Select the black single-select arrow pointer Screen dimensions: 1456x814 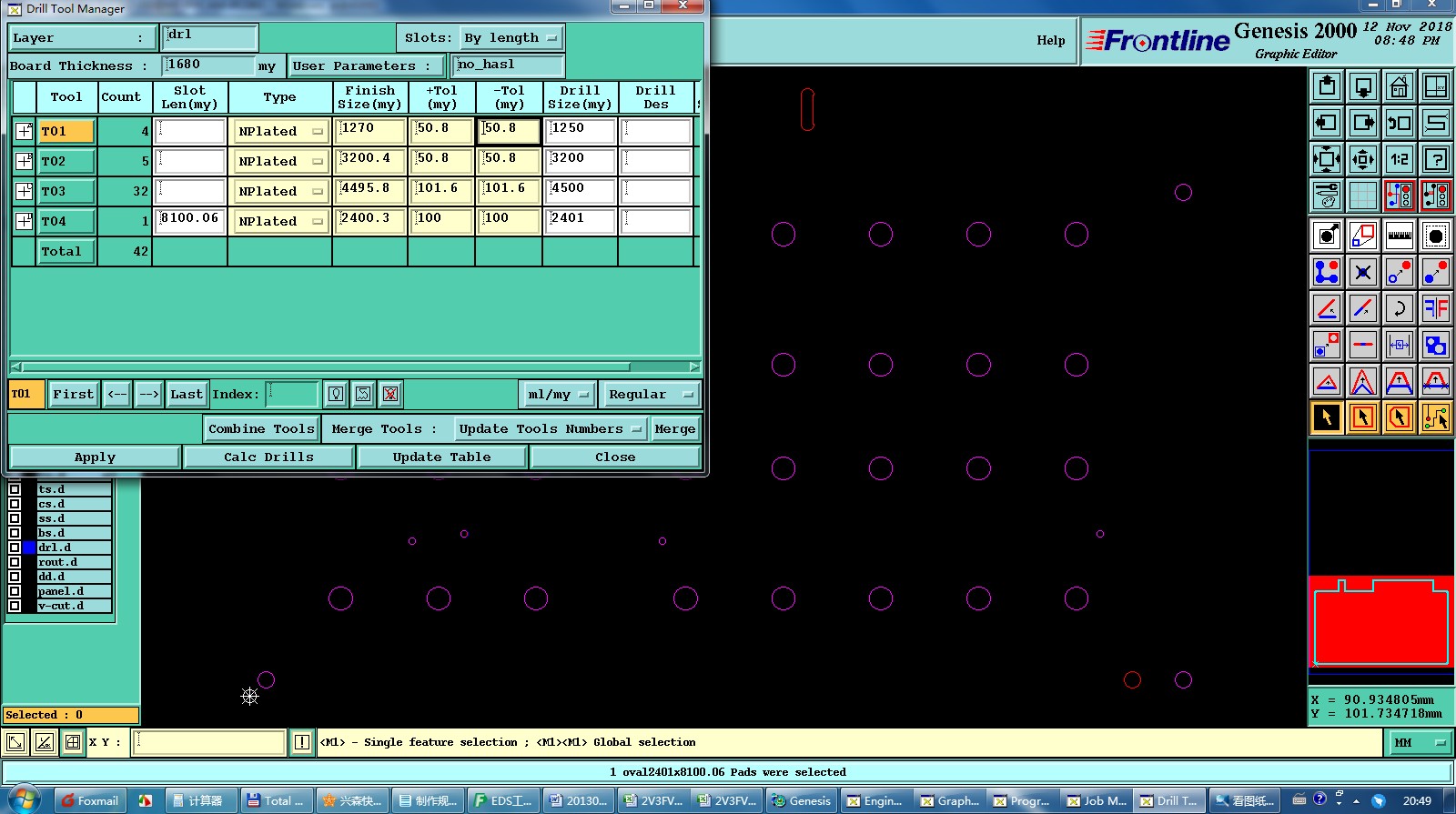pyautogui.click(x=1327, y=417)
